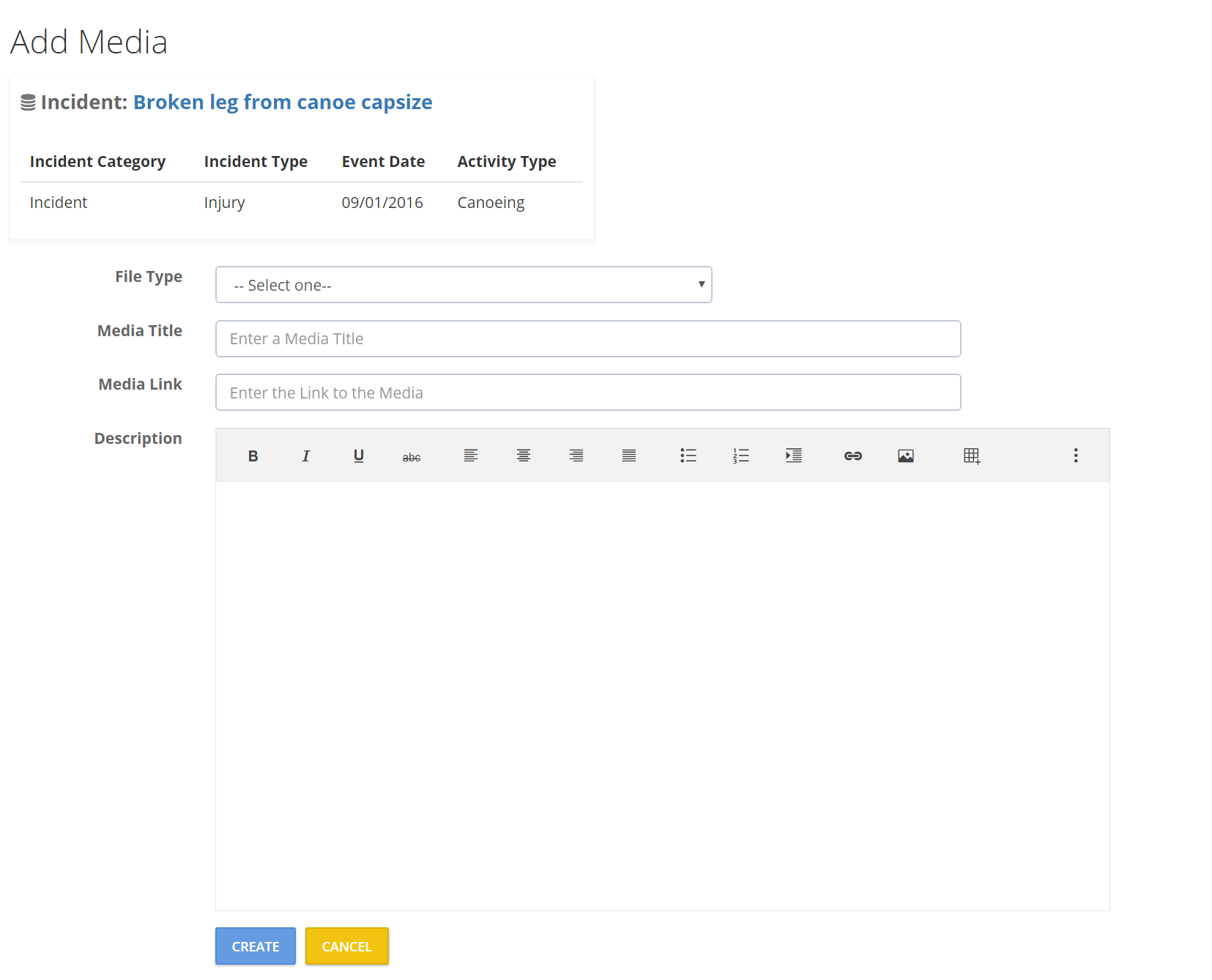Click the Activity Type column header
This screenshot has width=1212, height=980.
[507, 162]
